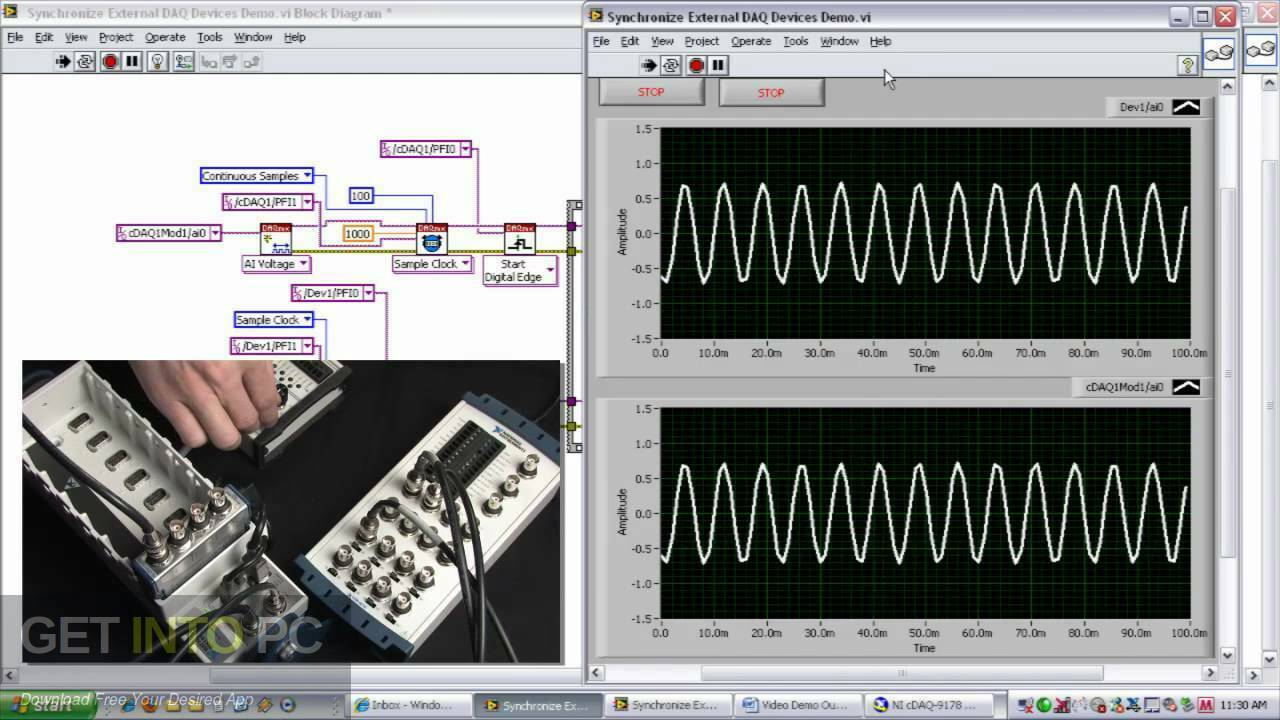Viewport: 1280px width, 720px height.
Task: Click the front panel scroll down arrow
Action: (x=1229, y=655)
